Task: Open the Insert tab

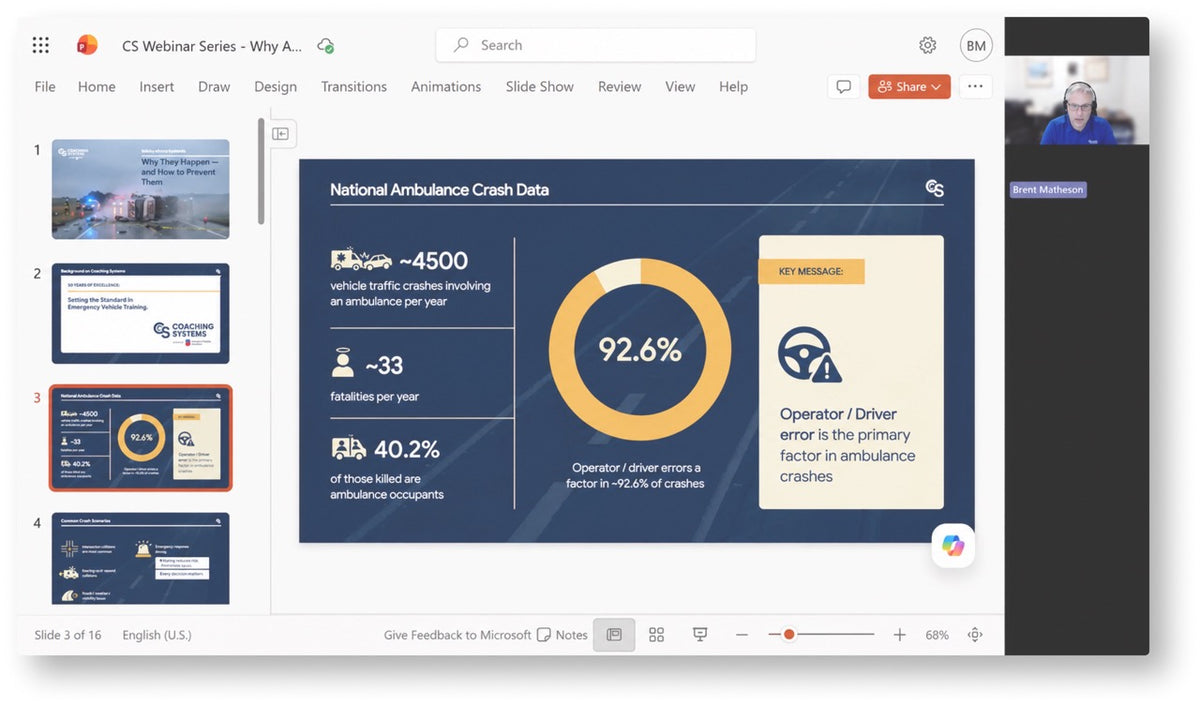Action: pos(157,87)
